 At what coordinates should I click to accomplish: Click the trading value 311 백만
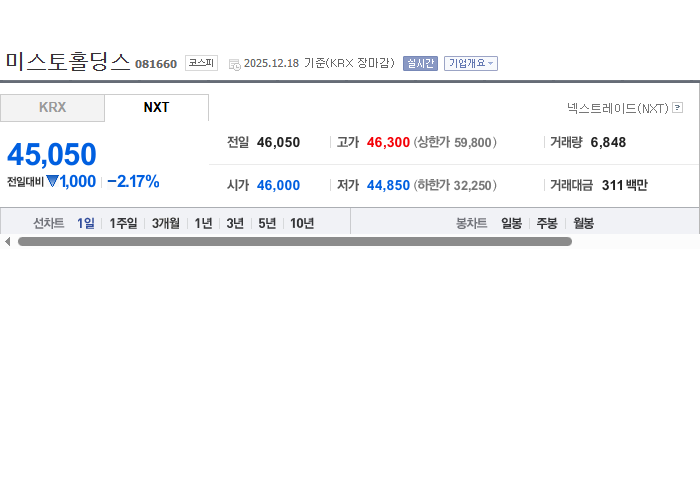click(625, 185)
